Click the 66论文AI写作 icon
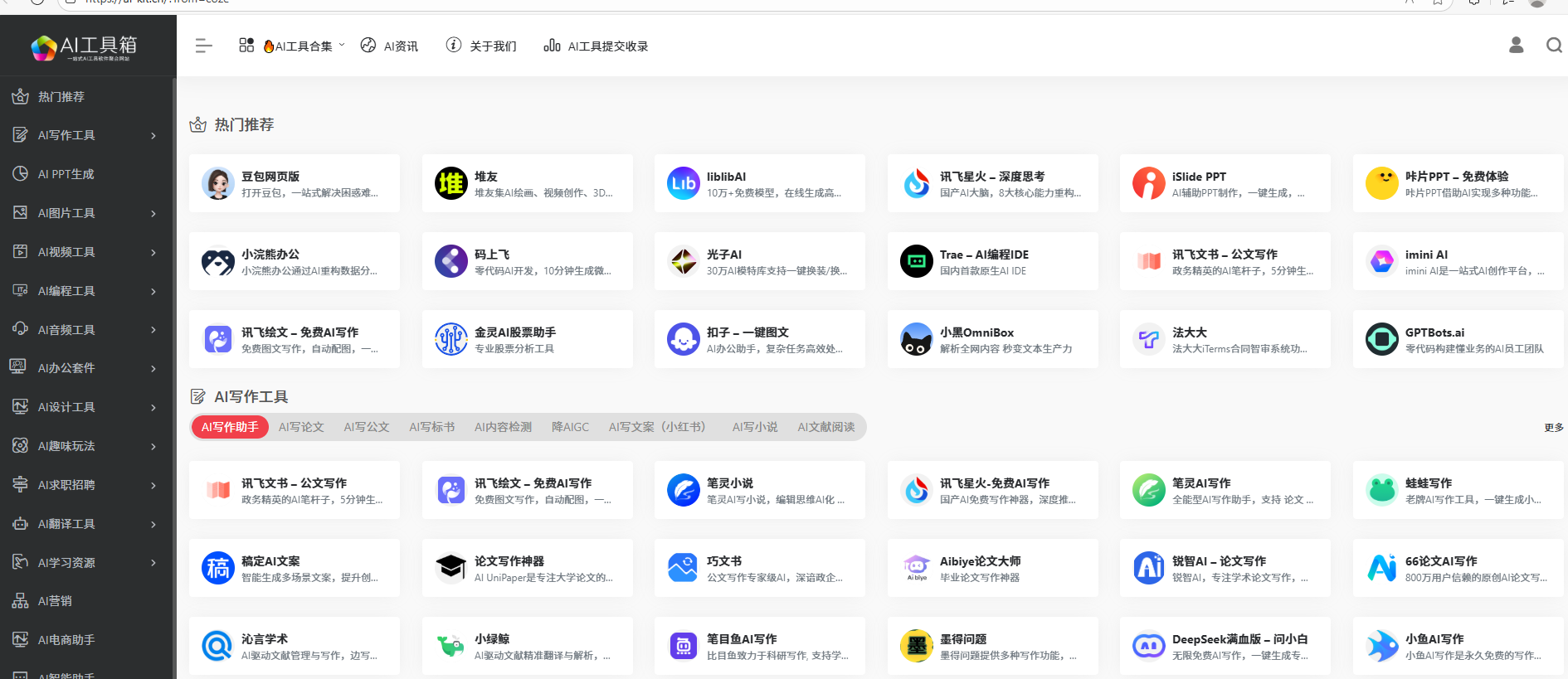This screenshot has width=1568, height=679. (x=1382, y=568)
